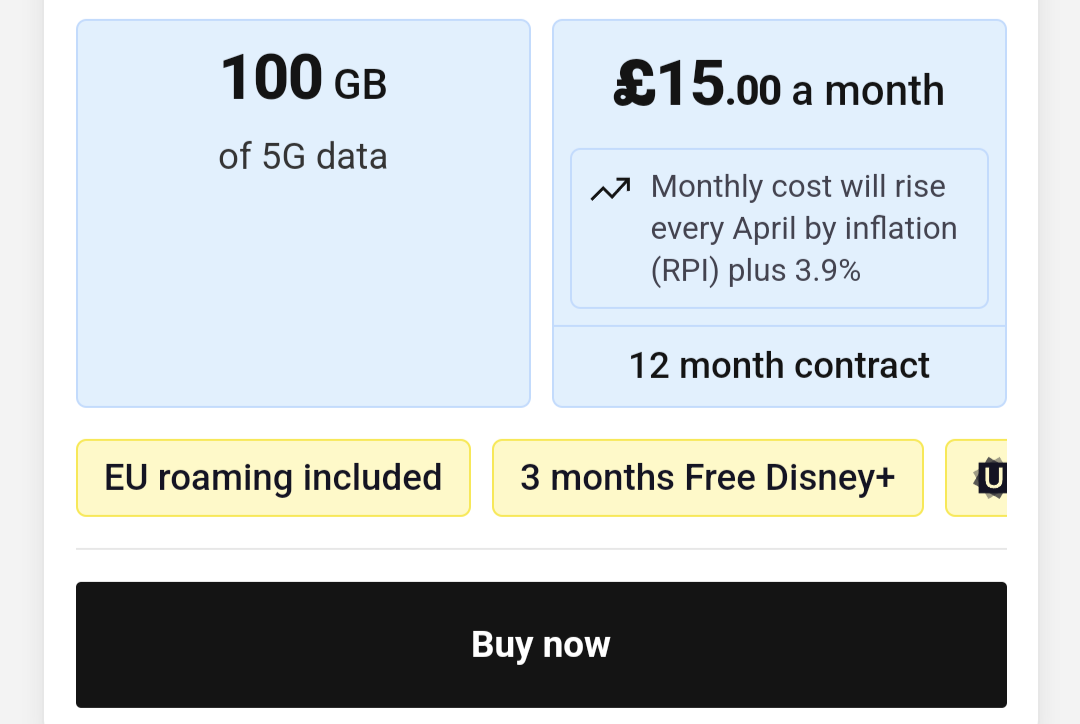Click the large 100 figure
The height and width of the screenshot is (724, 1080).
pyautogui.click(x=272, y=78)
